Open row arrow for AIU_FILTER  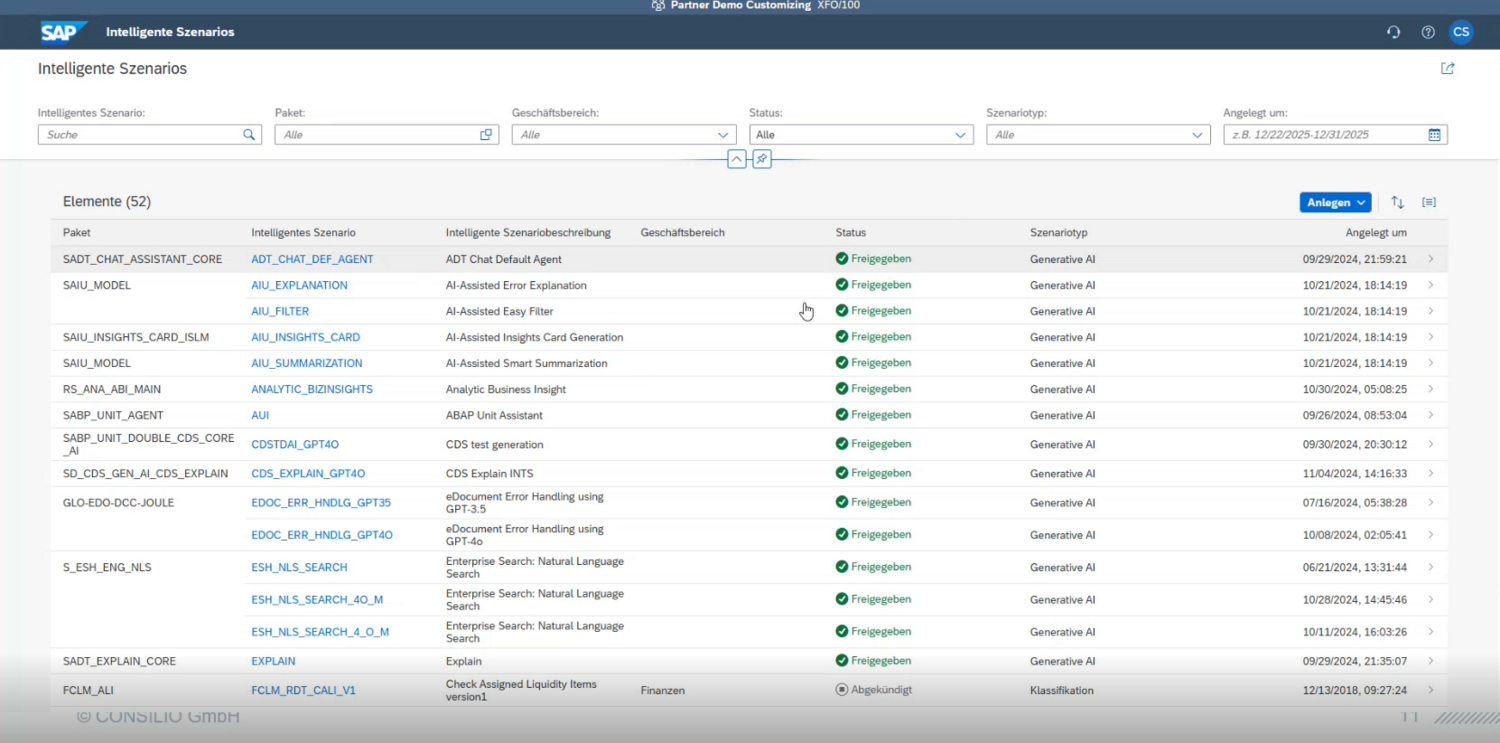click(1431, 311)
